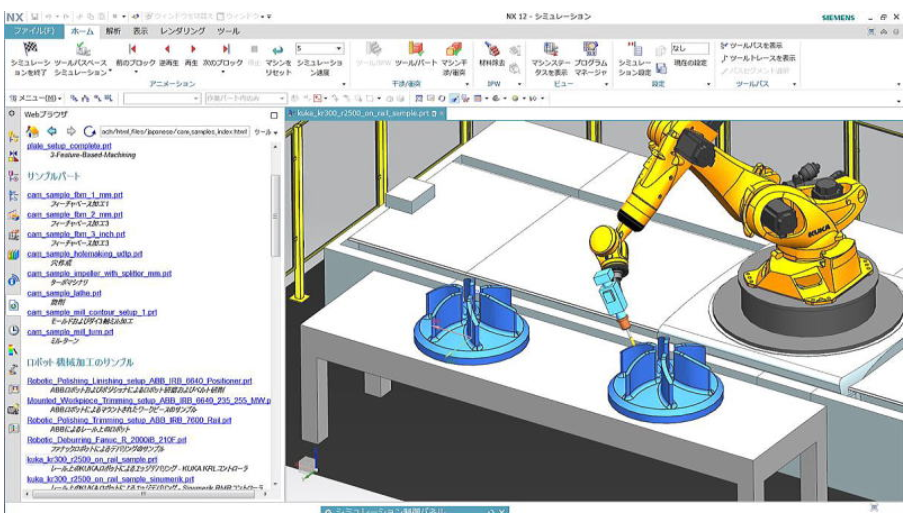
Task: Open Robotic_Deburring_Fanuc_R_2000iB_210F.prt link
Action: click(107, 440)
